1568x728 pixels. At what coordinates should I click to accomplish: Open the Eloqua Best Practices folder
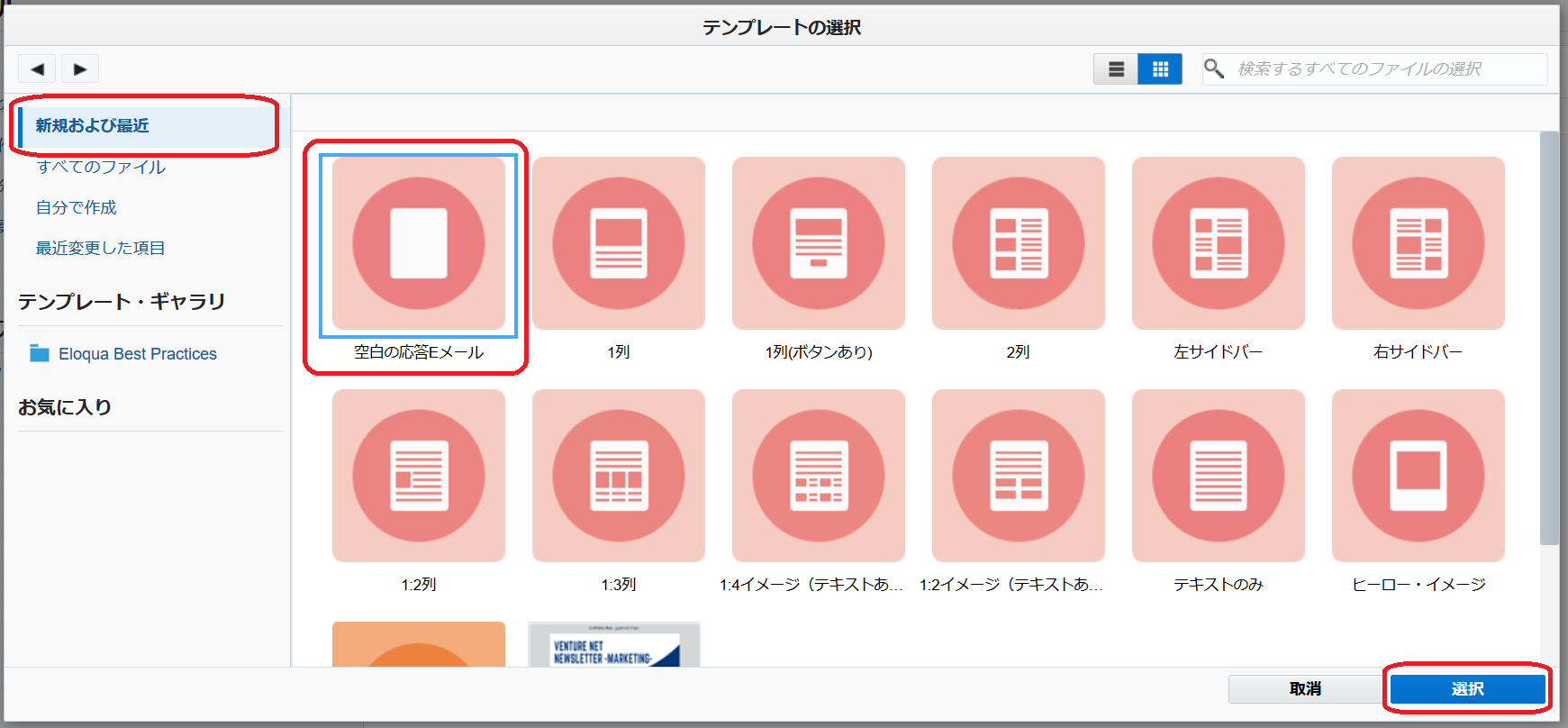tap(138, 354)
